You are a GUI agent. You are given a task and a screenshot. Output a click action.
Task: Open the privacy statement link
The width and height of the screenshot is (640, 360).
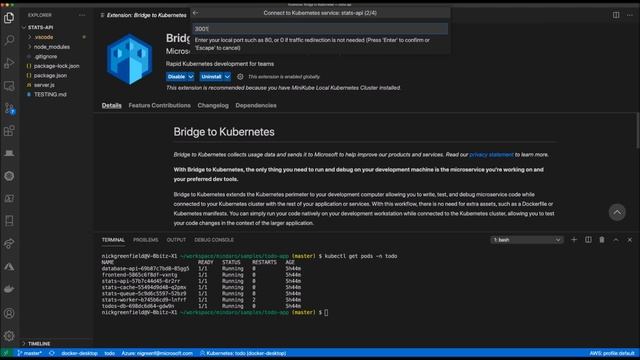[x=491, y=155]
